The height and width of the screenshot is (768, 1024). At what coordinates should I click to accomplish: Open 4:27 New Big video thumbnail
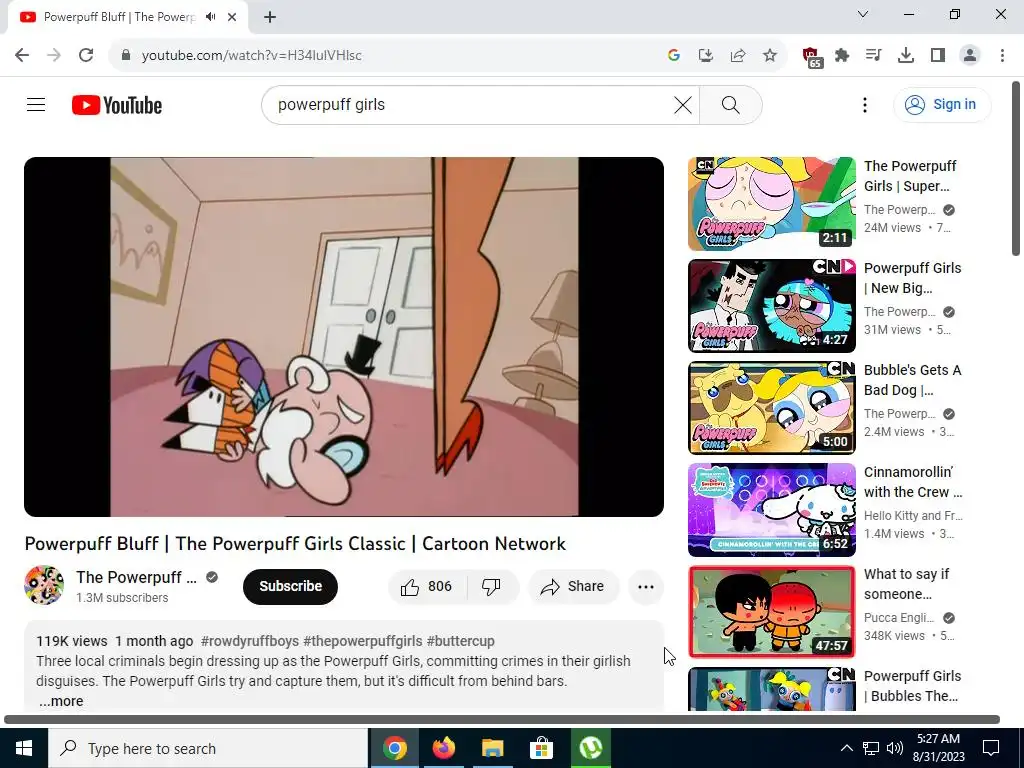[x=771, y=306]
